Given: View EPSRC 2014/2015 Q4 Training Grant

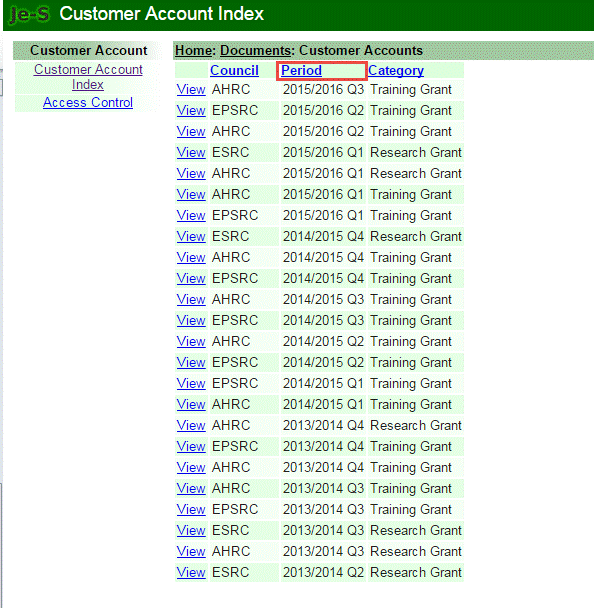Looking at the screenshot, I should [191, 278].
